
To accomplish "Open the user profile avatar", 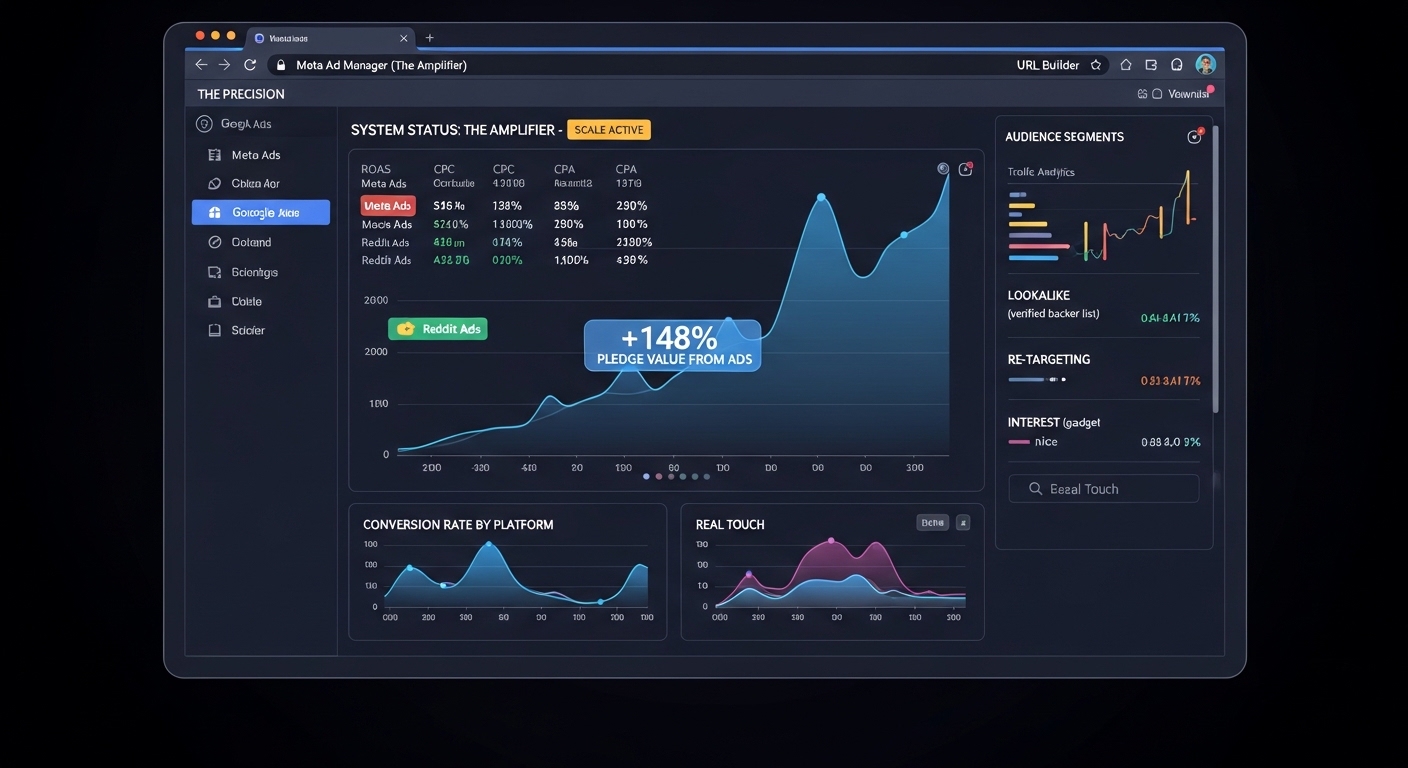I will point(1205,64).
